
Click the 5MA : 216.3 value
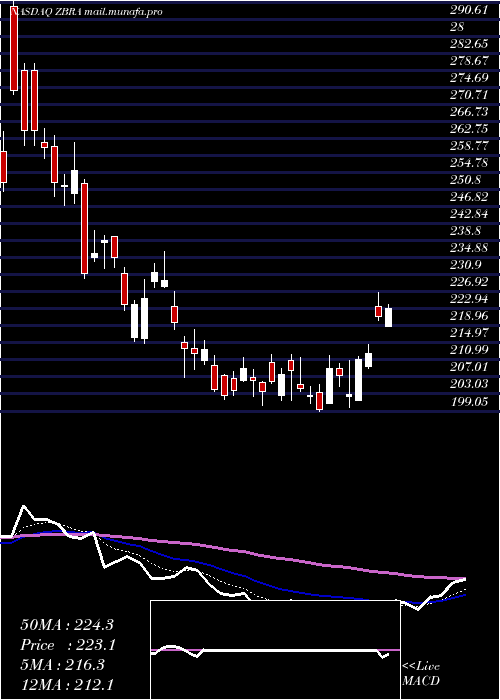(62, 665)
